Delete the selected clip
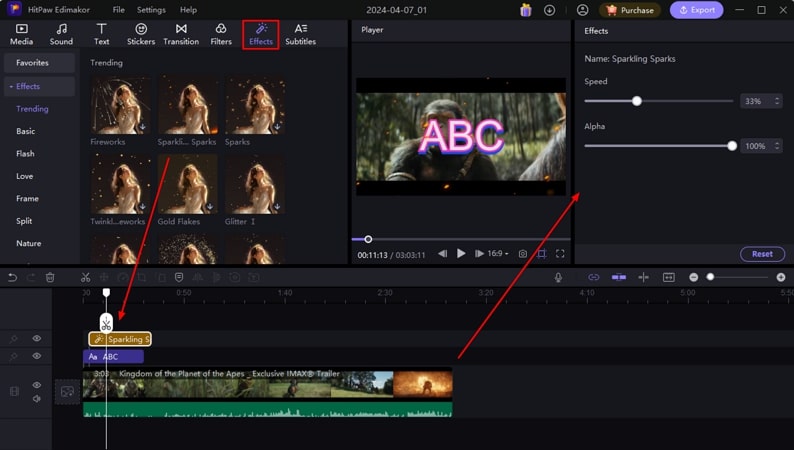Viewport: 794px width, 450px height. [50, 277]
